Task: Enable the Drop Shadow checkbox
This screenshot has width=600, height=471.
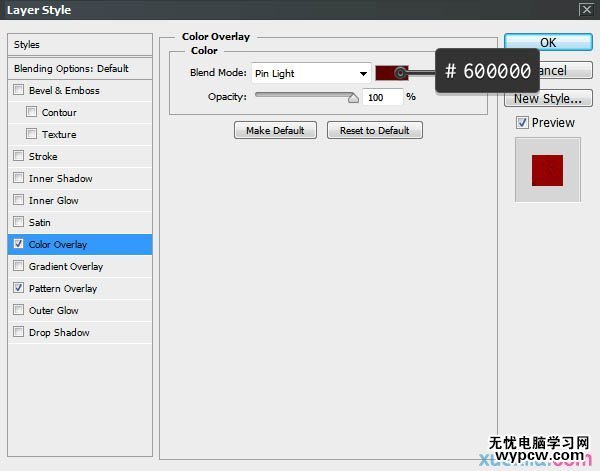Action: point(18,332)
